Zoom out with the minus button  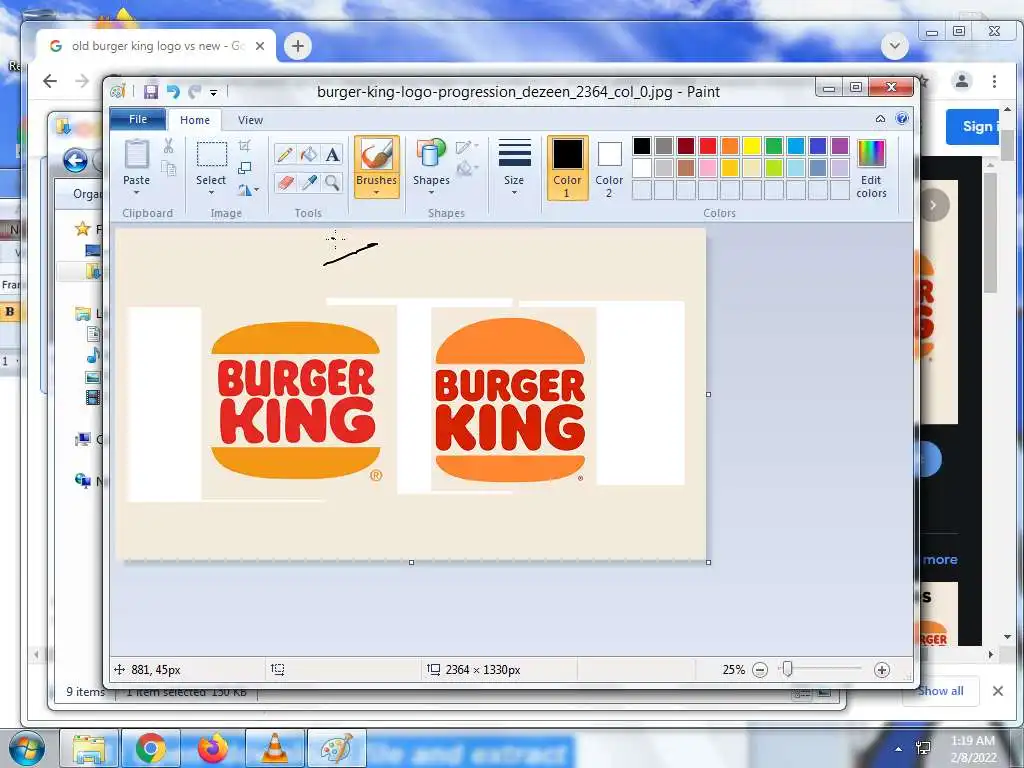point(760,669)
